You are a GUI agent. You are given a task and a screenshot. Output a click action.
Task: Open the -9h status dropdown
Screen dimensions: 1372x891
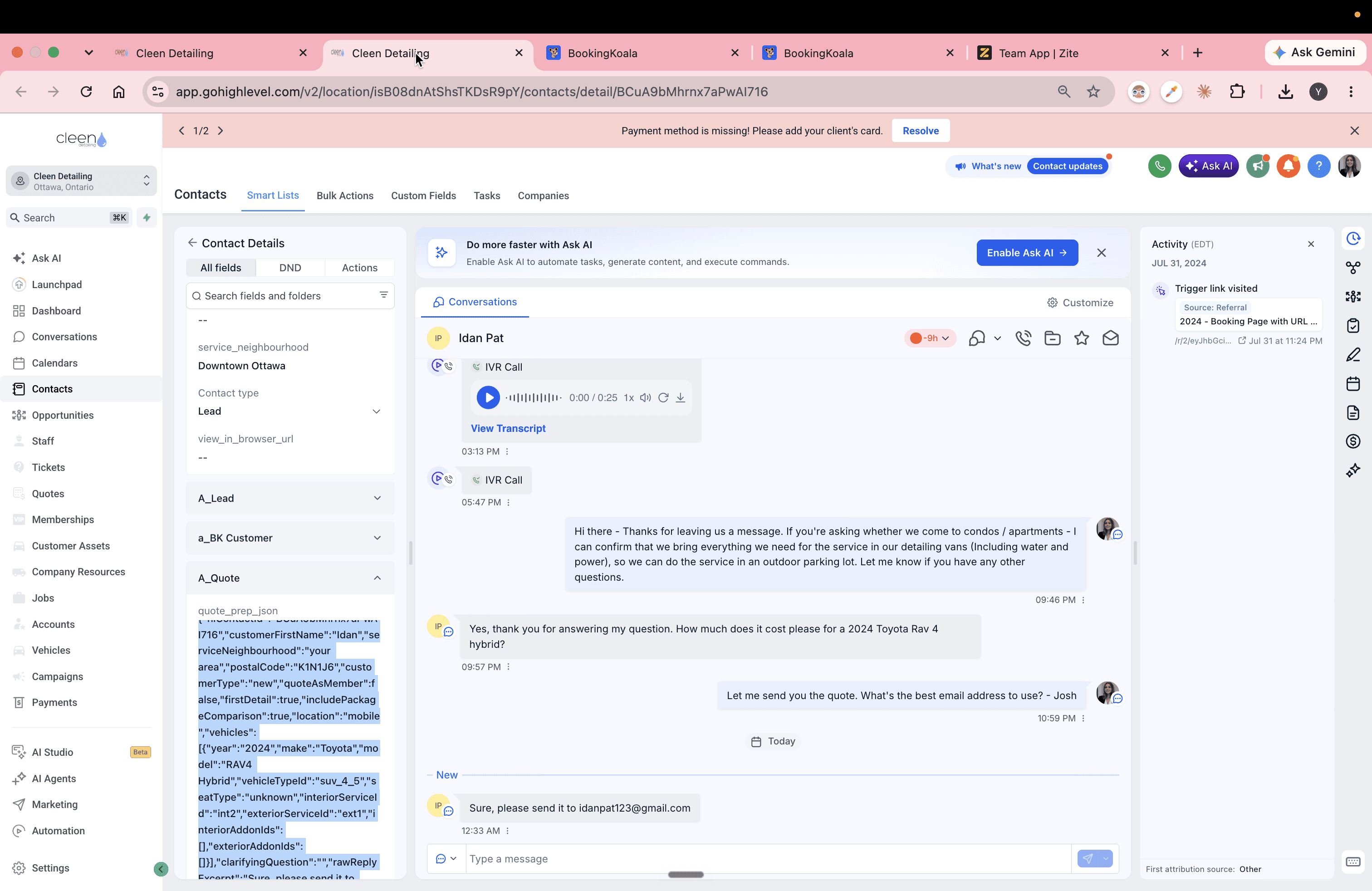[930, 338]
